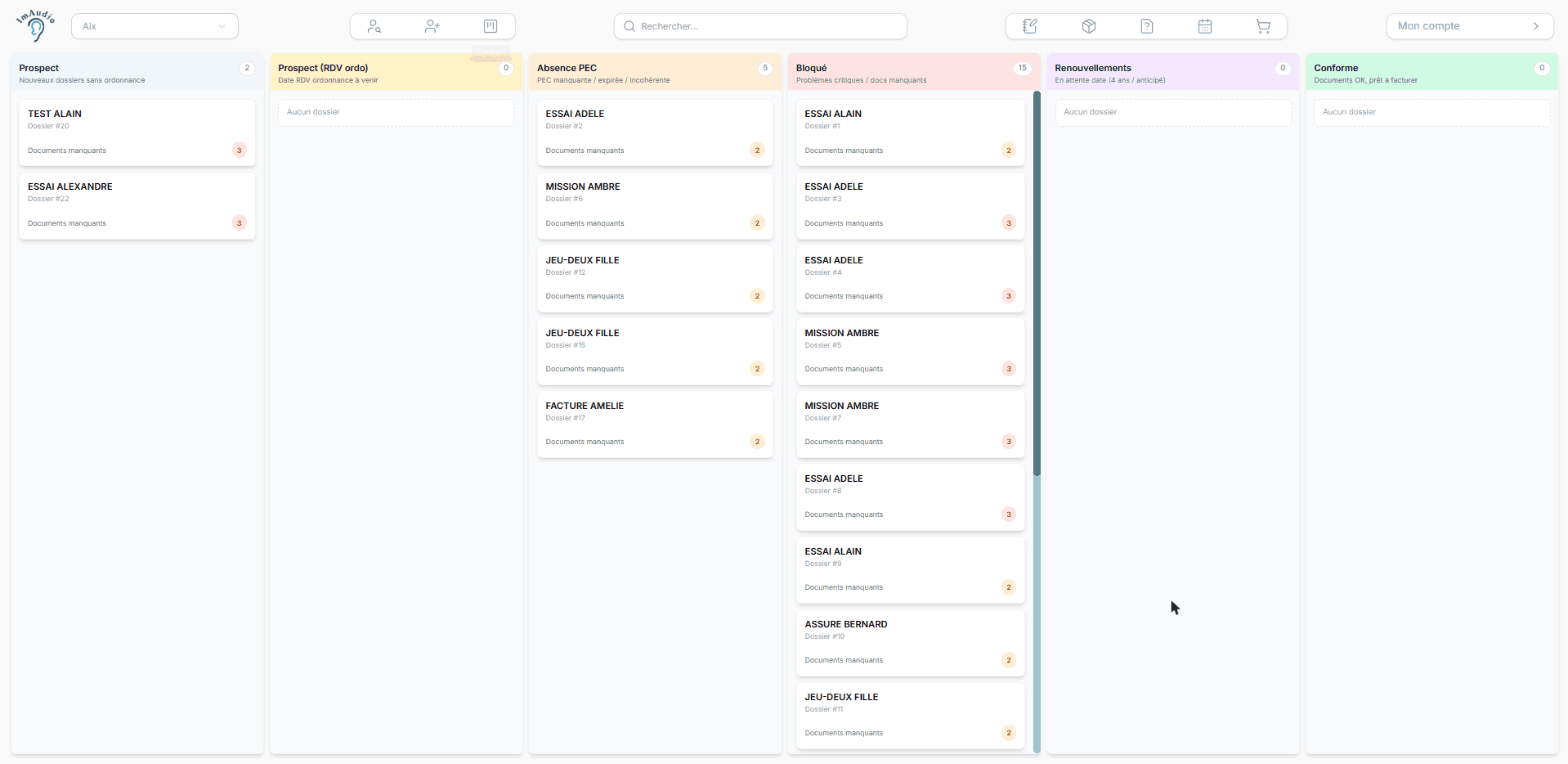The image size is (1568, 764).
Task: Click the ImAudio ear logo
Action: coord(36,25)
